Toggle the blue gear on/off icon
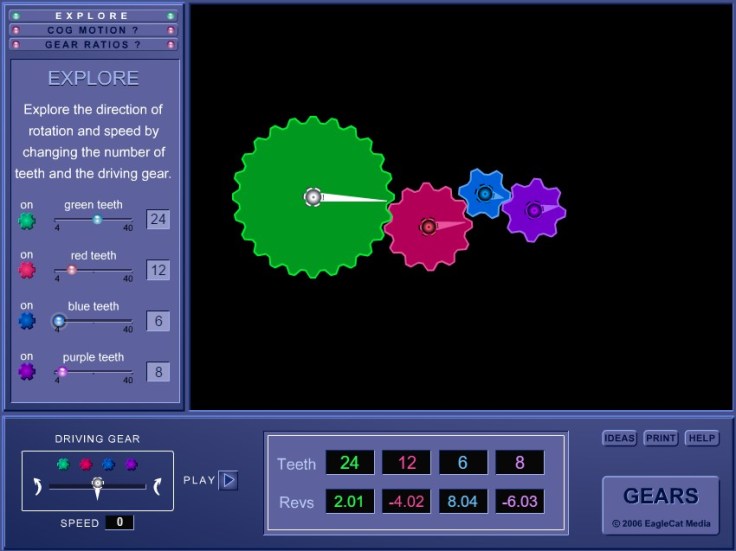 click(x=27, y=321)
